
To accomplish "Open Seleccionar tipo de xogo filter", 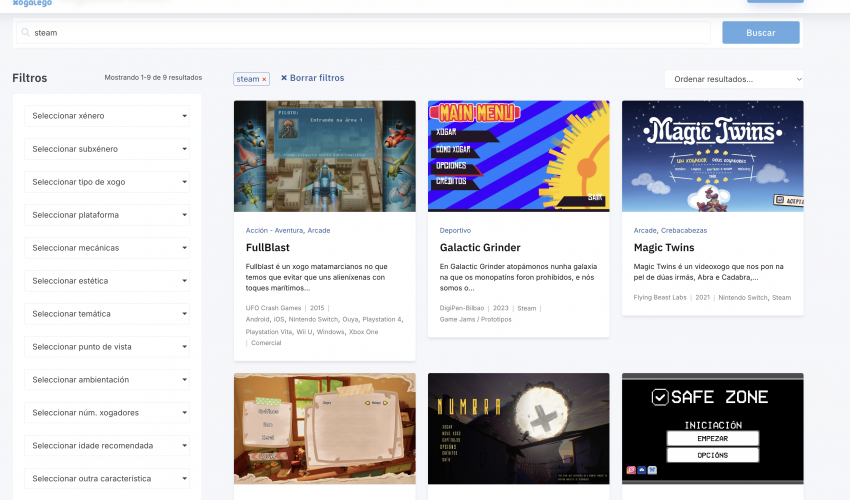I will click(107, 182).
